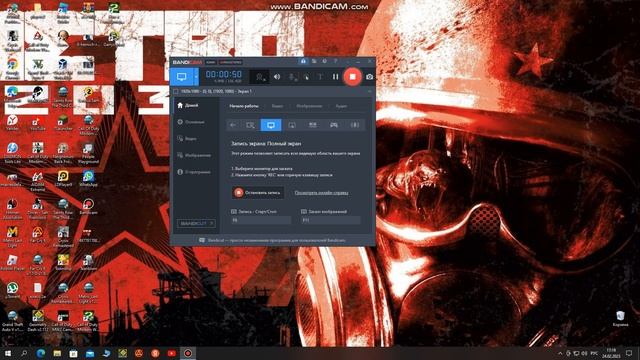Image resolution: width=640 pixels, height=360 pixels.
Task: Switch to the Audio tab in Home
Action: [341, 106]
